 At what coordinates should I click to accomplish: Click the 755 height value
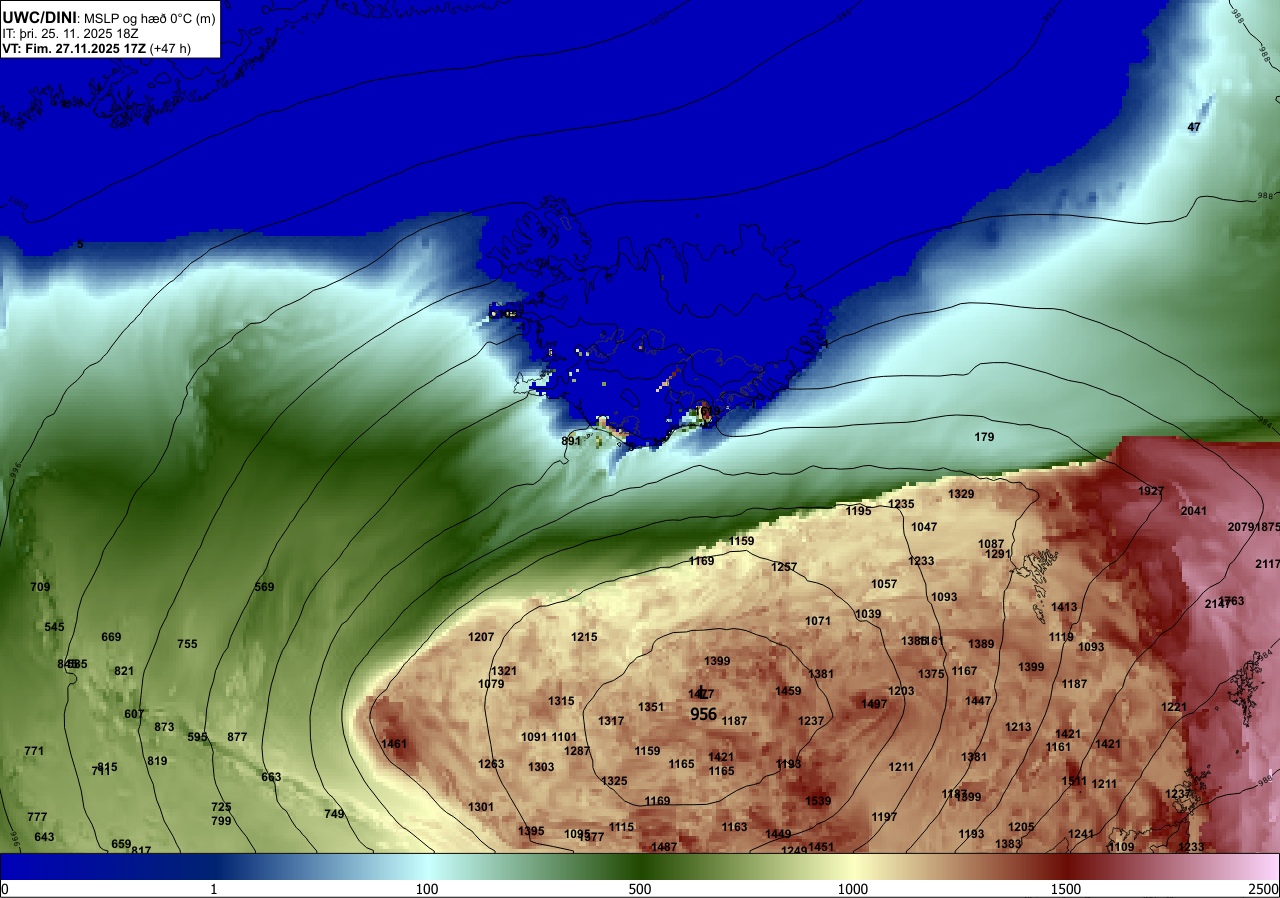point(187,644)
